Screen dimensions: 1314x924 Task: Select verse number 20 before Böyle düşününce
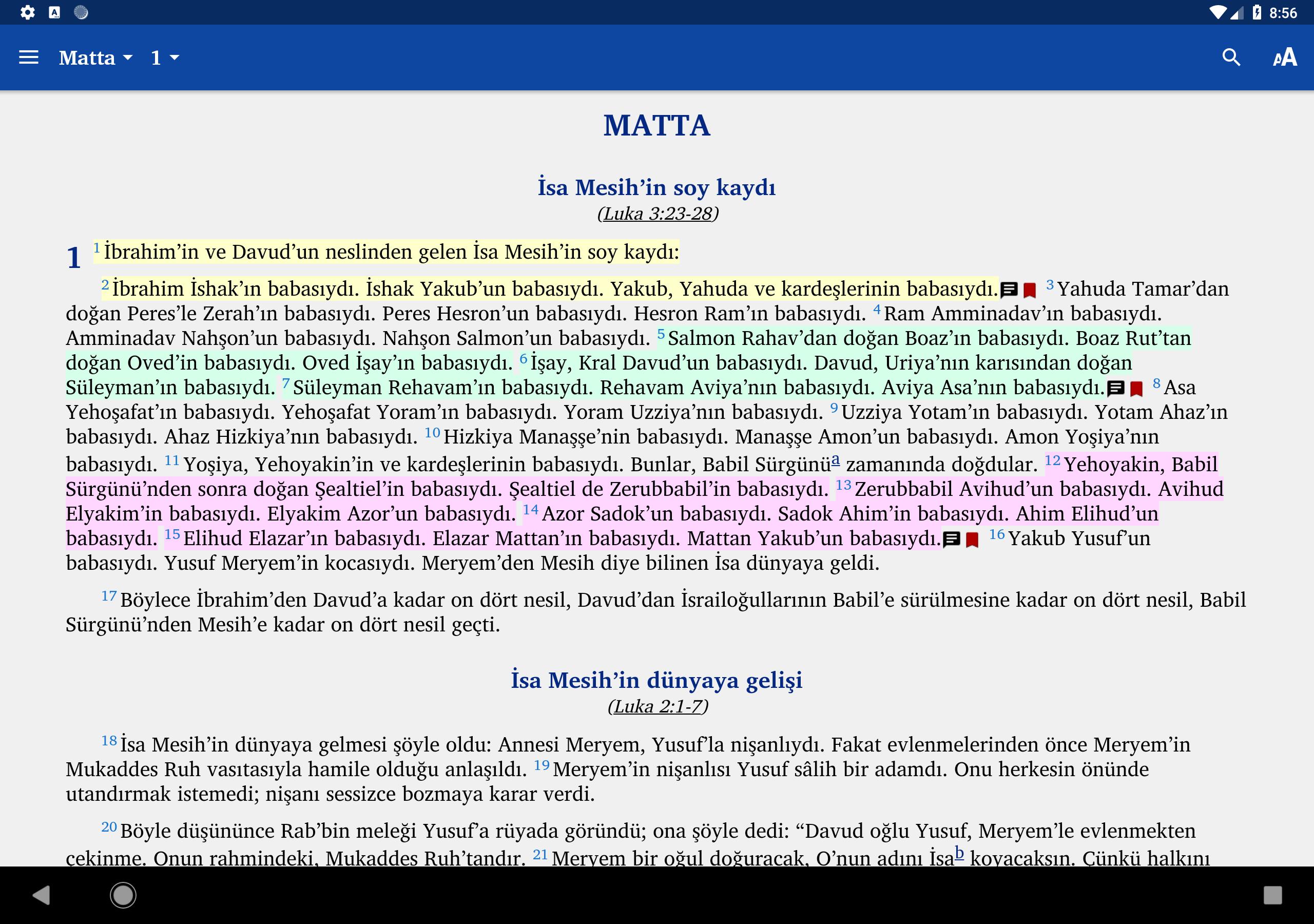click(x=109, y=826)
